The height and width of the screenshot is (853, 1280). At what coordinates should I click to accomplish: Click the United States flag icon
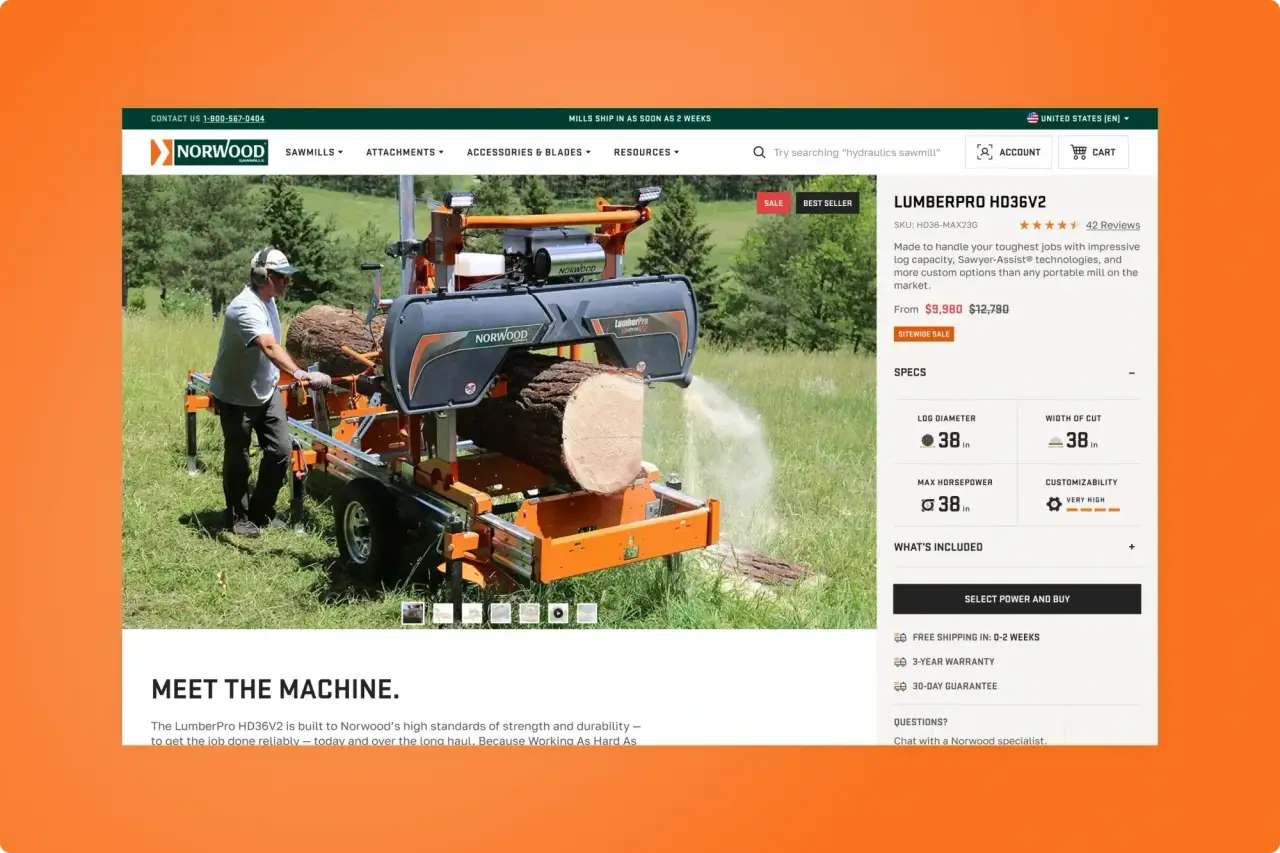click(1032, 118)
